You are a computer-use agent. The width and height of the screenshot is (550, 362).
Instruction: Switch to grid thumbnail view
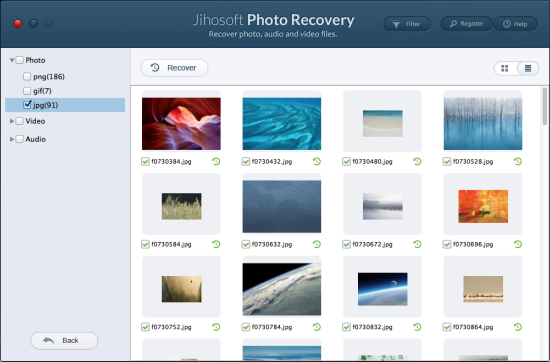[505, 68]
